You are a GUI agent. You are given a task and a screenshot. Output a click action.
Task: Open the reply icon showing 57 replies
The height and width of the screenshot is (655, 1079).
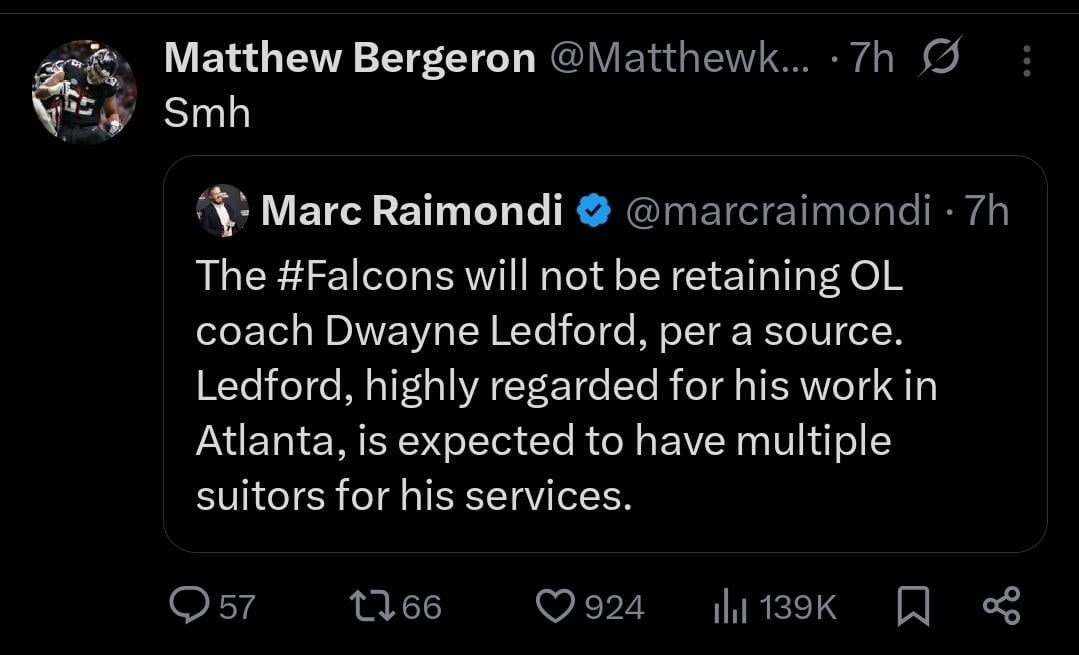pyautogui.click(x=190, y=605)
